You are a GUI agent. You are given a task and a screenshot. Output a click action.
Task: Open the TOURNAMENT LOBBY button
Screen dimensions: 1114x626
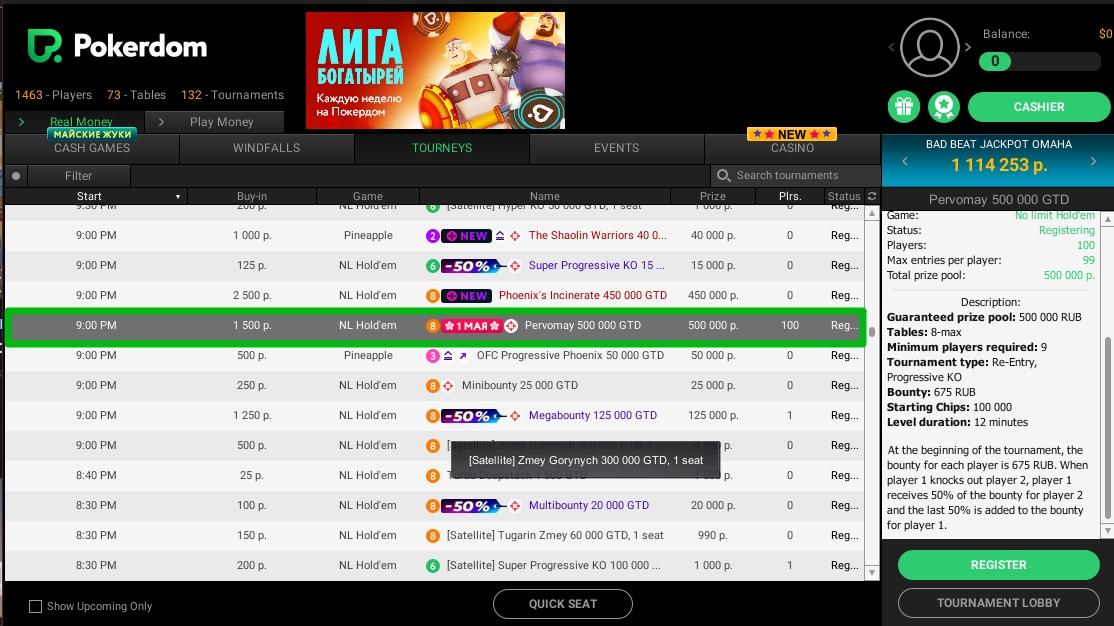tap(998, 603)
